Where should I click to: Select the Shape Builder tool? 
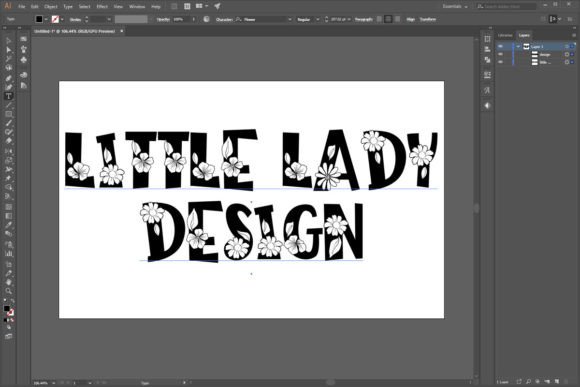coord(8,188)
